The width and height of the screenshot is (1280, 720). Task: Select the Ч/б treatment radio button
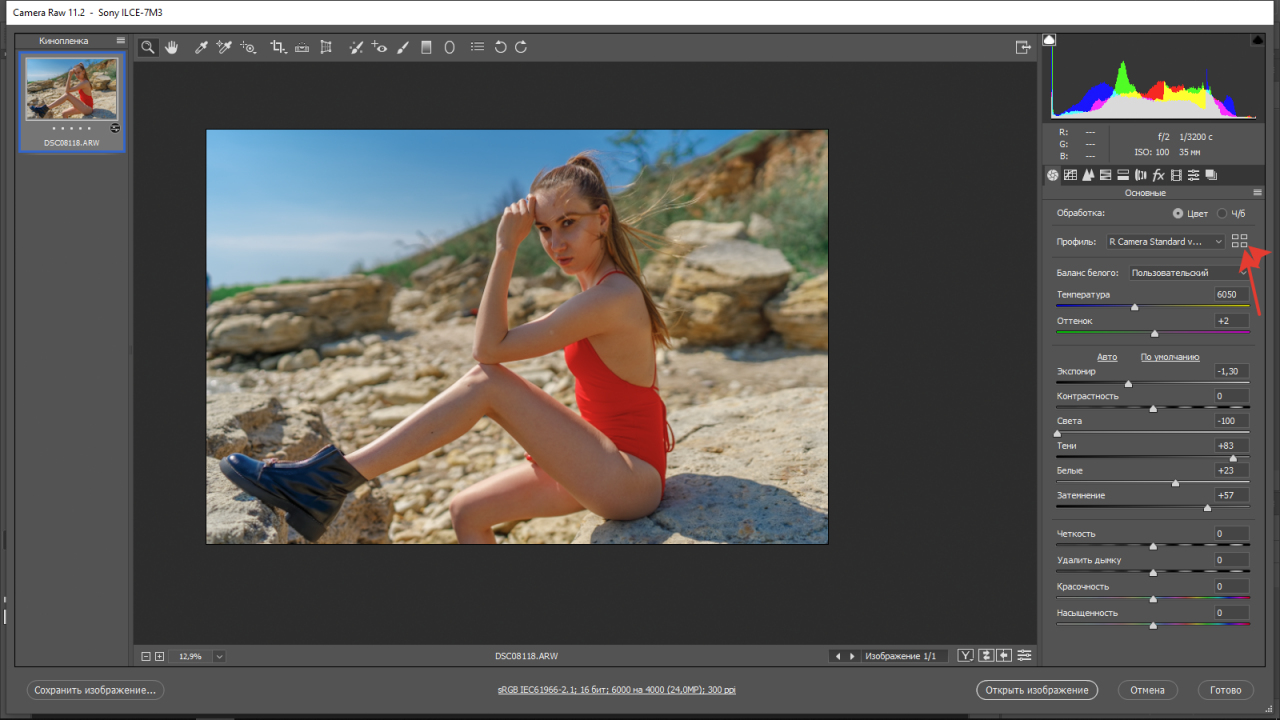(x=1222, y=213)
